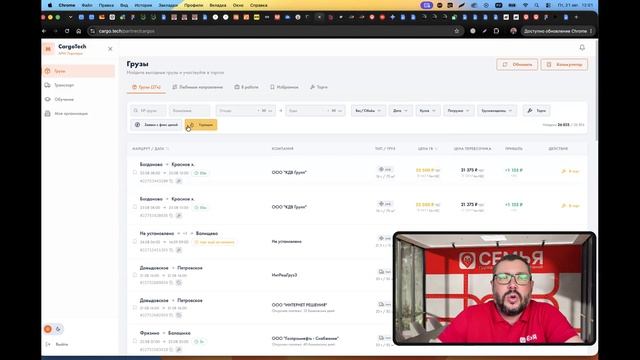640x360 pixels.
Task: Click the orange theme icon at sidebar bottom
Action: click(48, 329)
